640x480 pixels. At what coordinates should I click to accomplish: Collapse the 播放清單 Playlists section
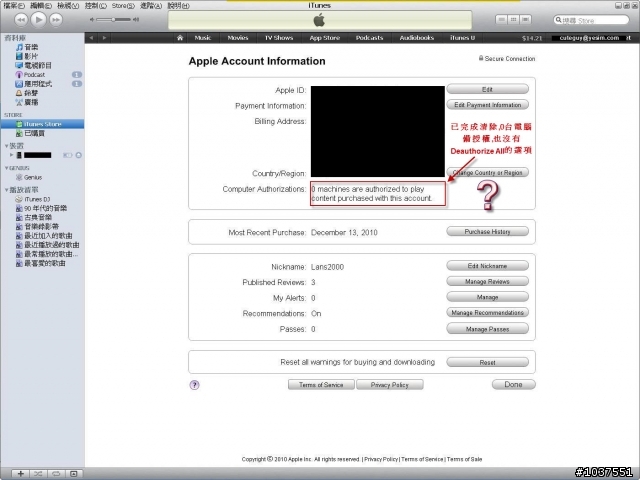pos(7,190)
